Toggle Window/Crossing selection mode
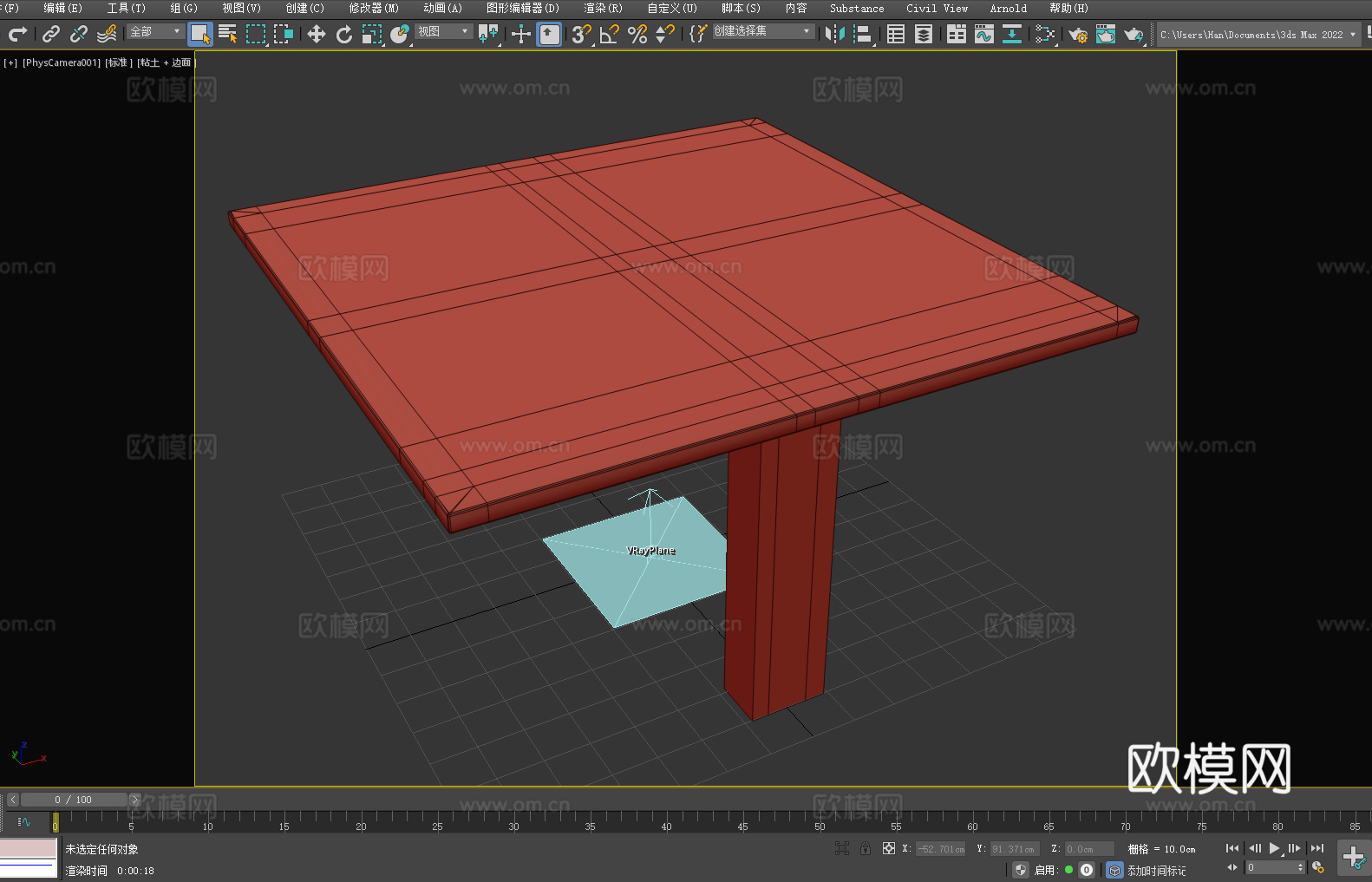 [284, 34]
